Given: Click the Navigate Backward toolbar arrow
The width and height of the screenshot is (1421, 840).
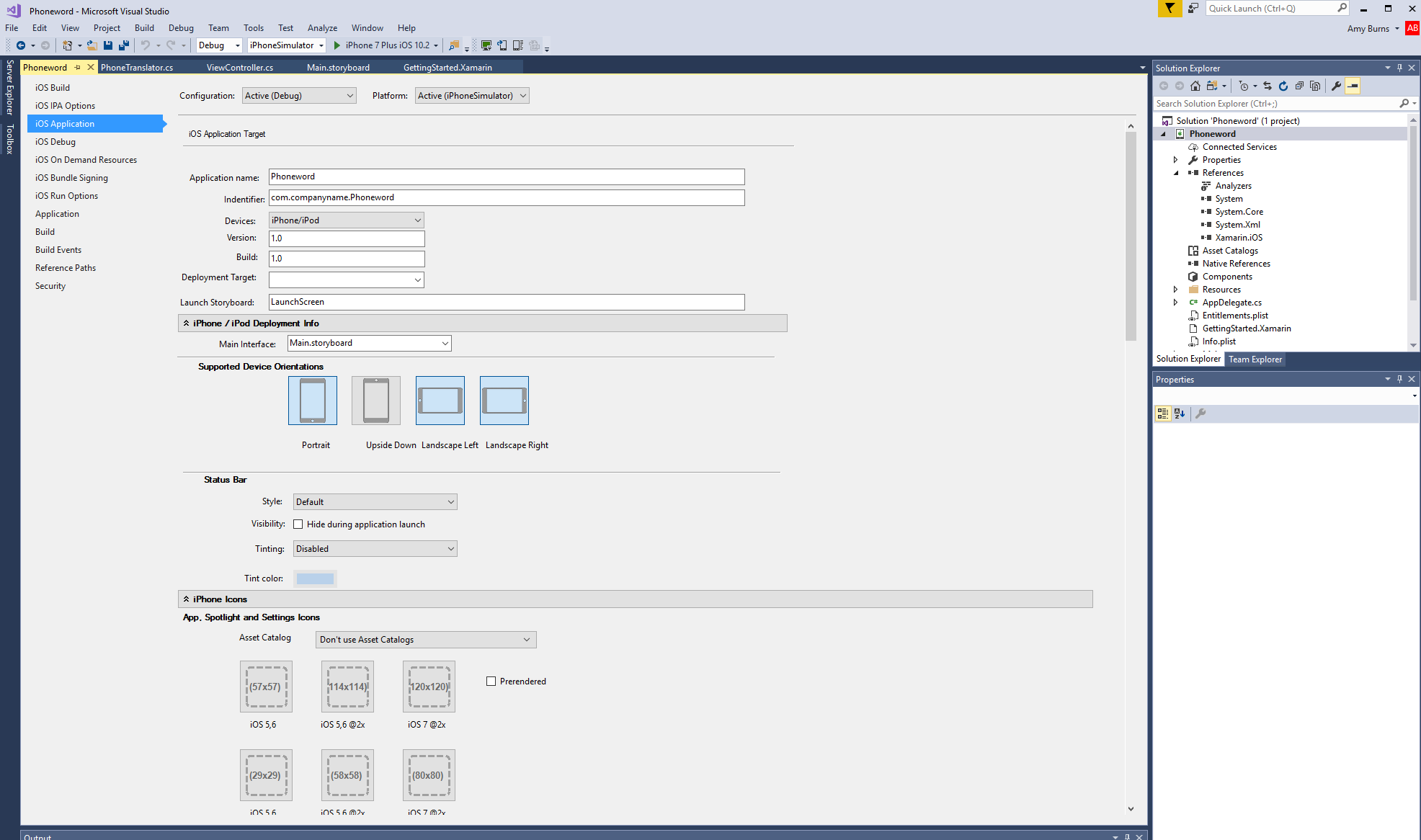Looking at the screenshot, I should coord(21,45).
